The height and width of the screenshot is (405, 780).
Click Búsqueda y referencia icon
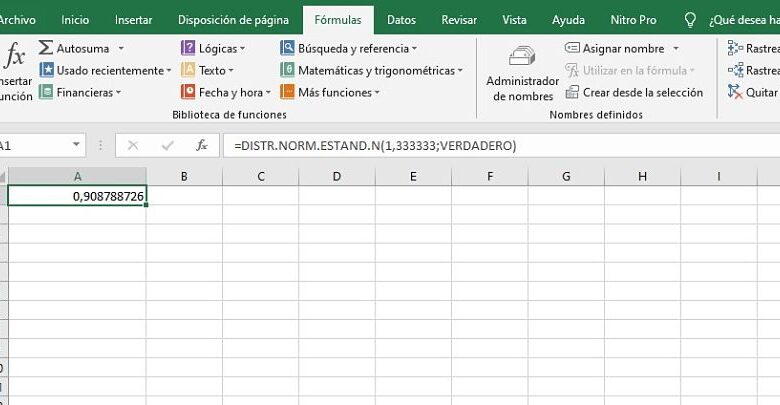point(288,48)
